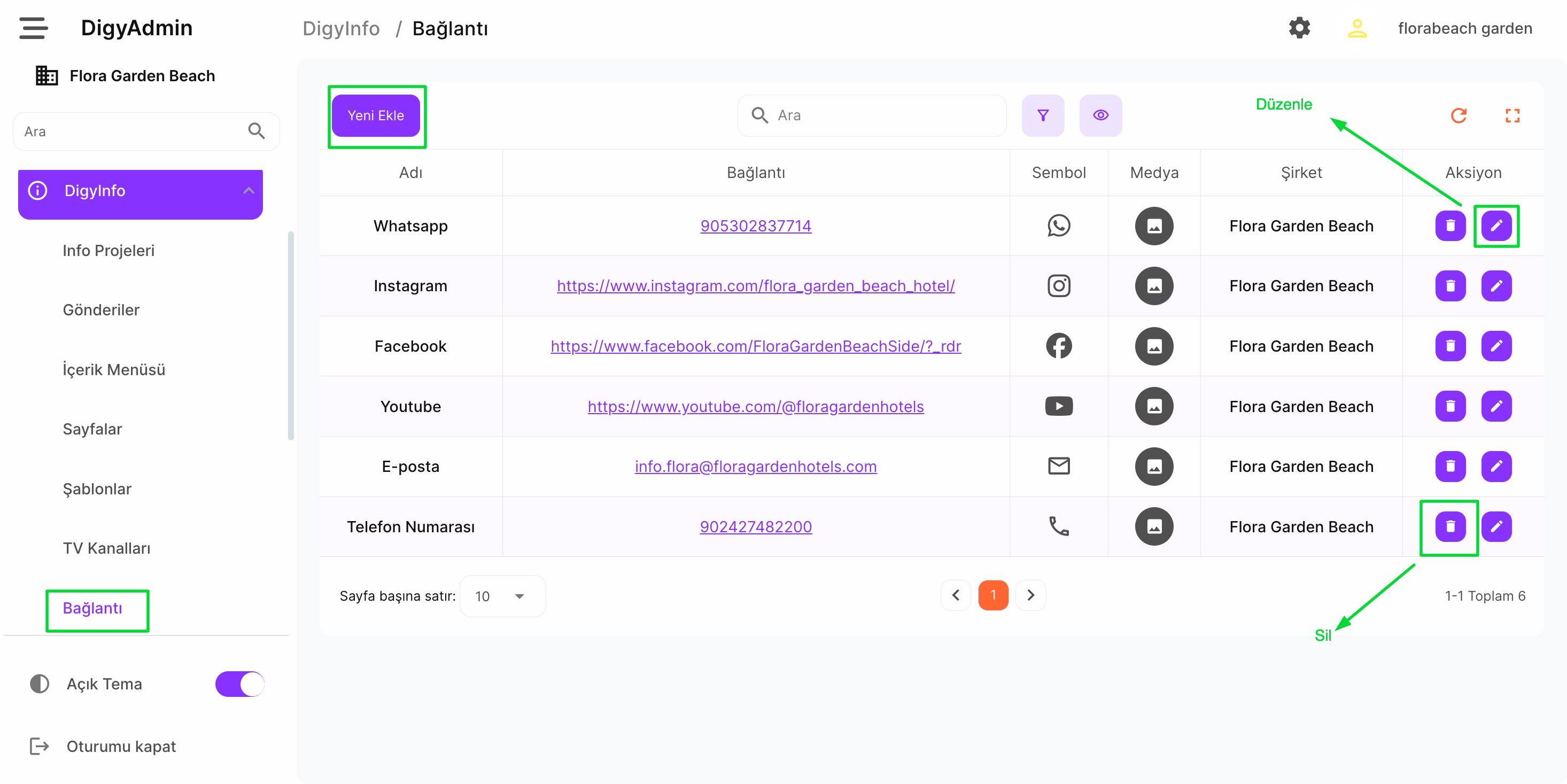Open Info Projeleri menu item
Viewport: 1567px width, 784px height.
coord(108,251)
